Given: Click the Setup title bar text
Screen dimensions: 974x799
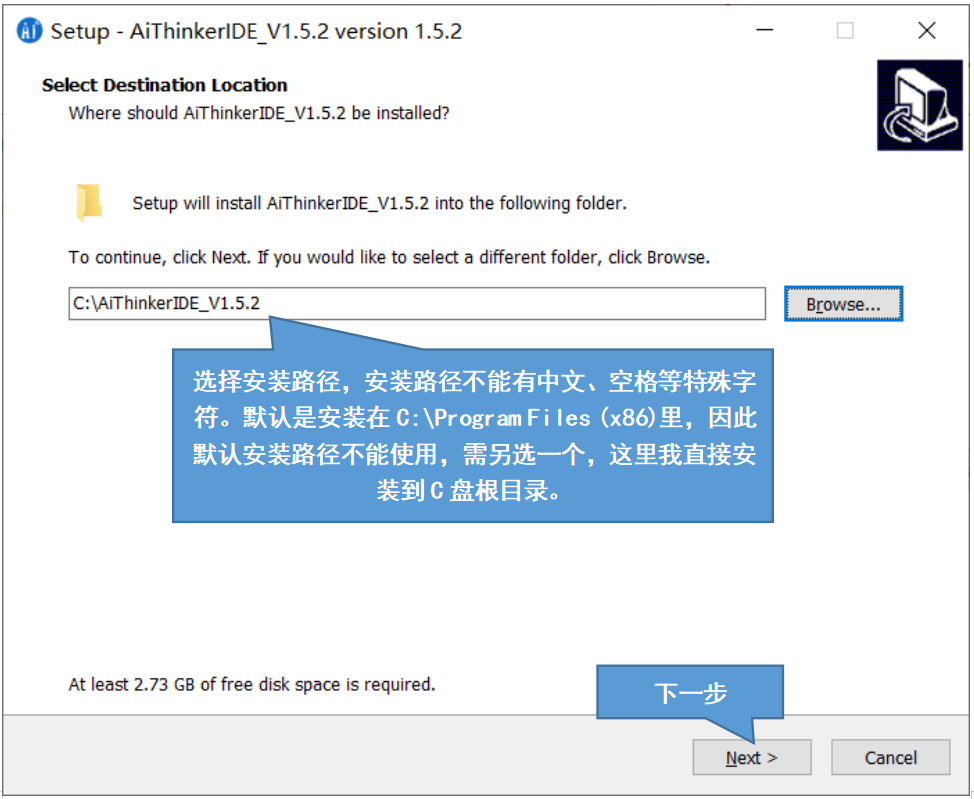Looking at the screenshot, I should tap(257, 31).
